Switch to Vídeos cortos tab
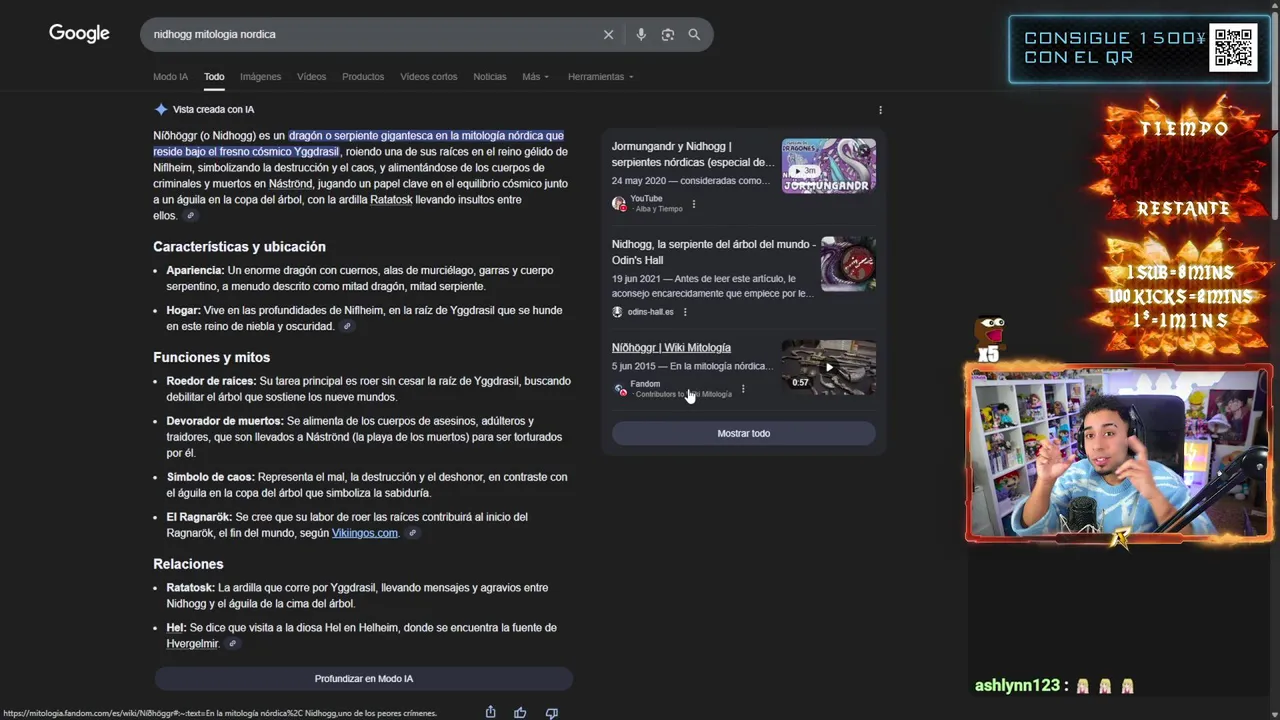Screen dimensions: 1280x720 click(x=428, y=77)
